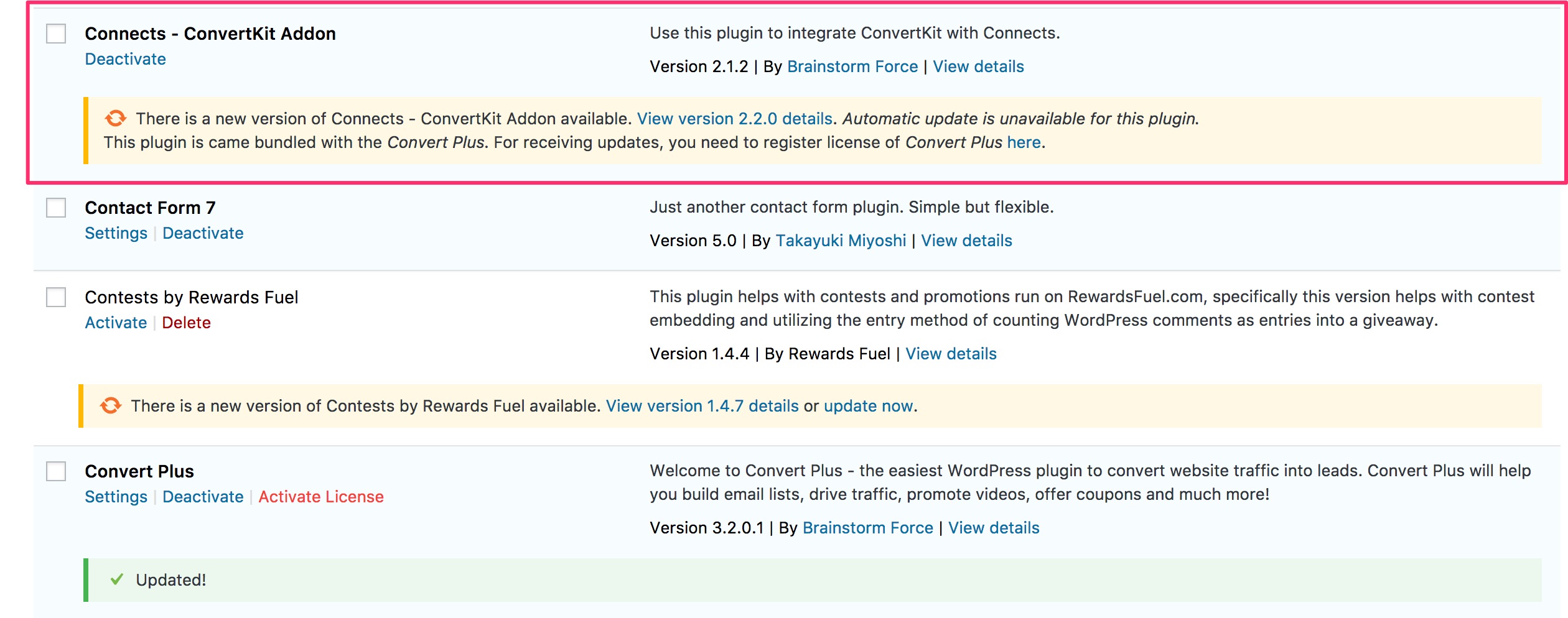View details of Contests by Rewards Fuel
Image resolution: width=1568 pixels, height=618 pixels.
coord(951,354)
